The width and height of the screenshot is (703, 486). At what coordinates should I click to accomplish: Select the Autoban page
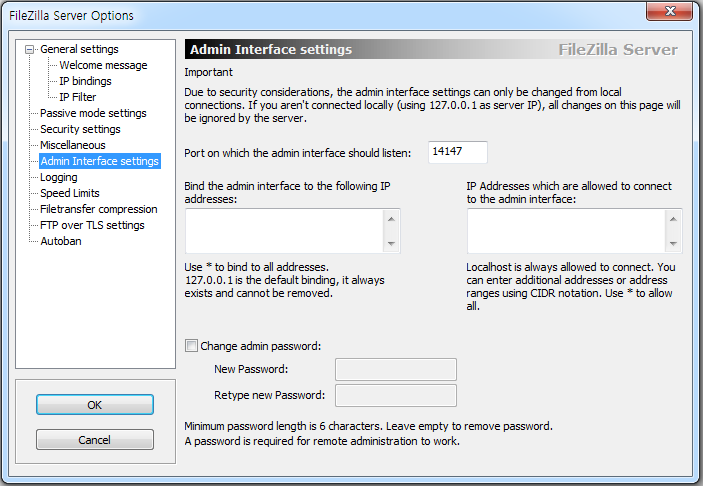(61, 241)
